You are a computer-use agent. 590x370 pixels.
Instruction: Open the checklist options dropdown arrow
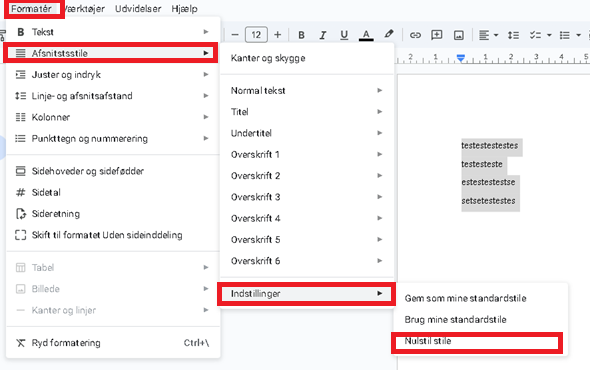[x=549, y=35]
